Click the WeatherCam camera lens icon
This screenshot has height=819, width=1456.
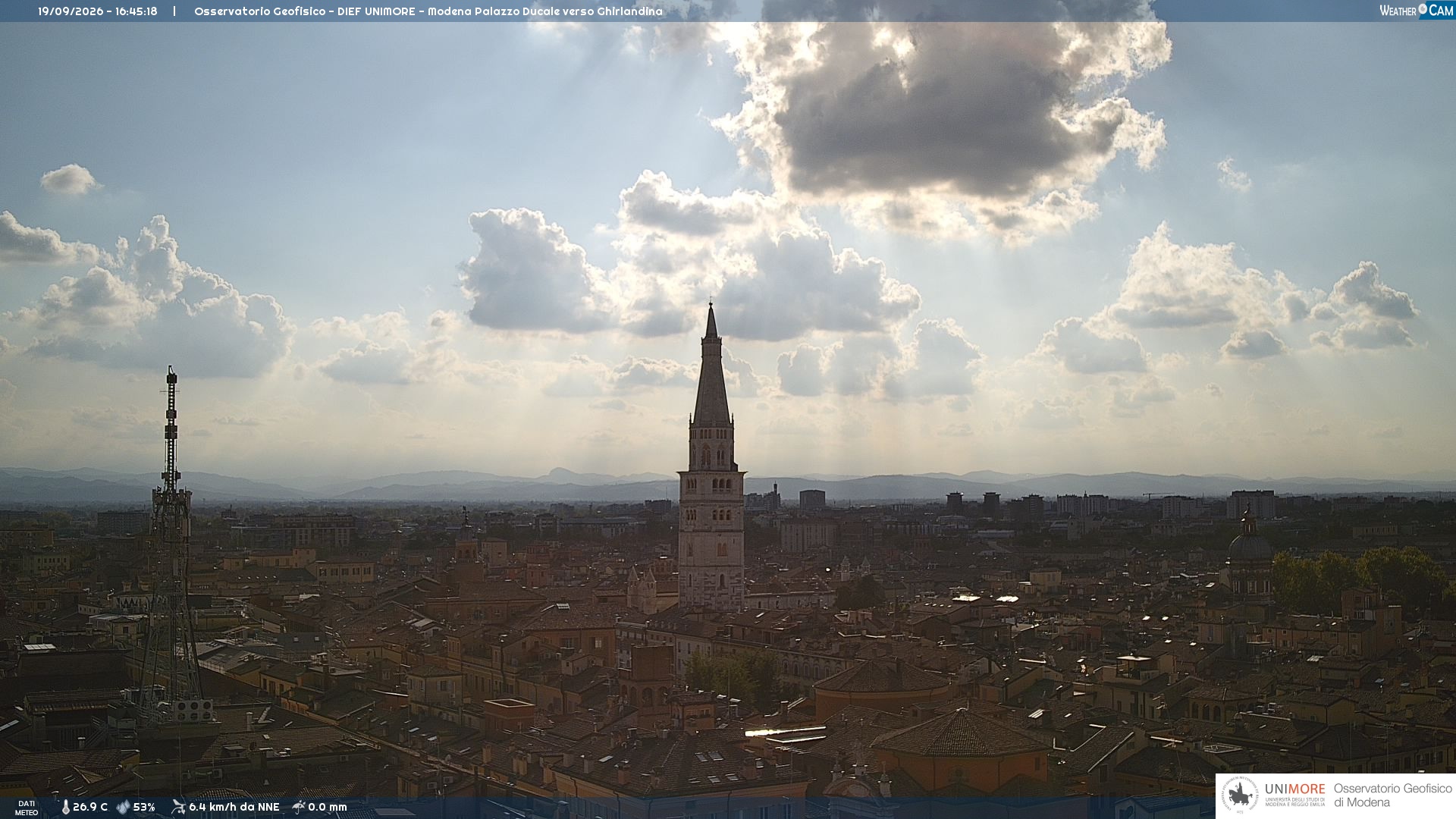click(1423, 9)
